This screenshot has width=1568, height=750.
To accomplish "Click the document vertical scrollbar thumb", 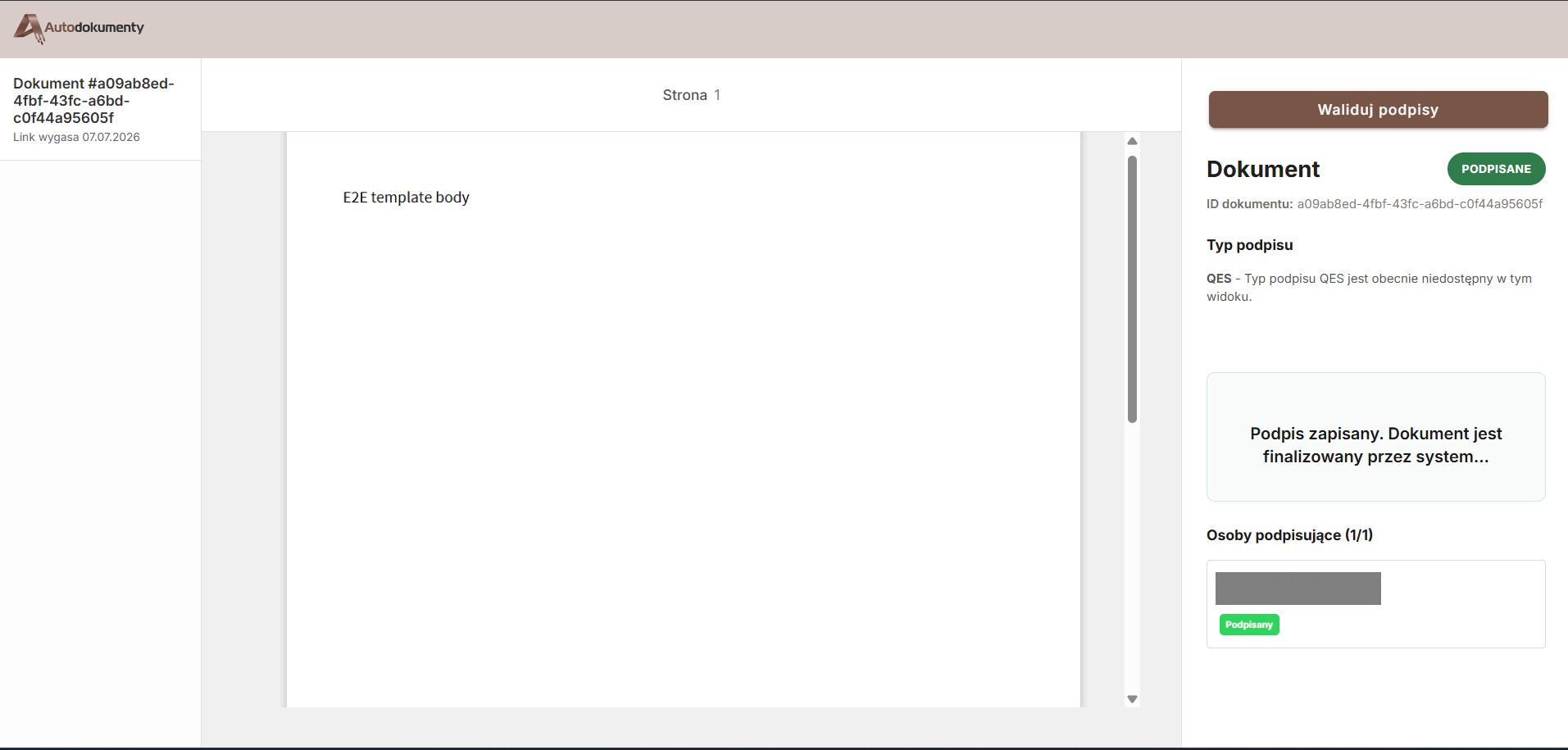I will pos(1132,289).
